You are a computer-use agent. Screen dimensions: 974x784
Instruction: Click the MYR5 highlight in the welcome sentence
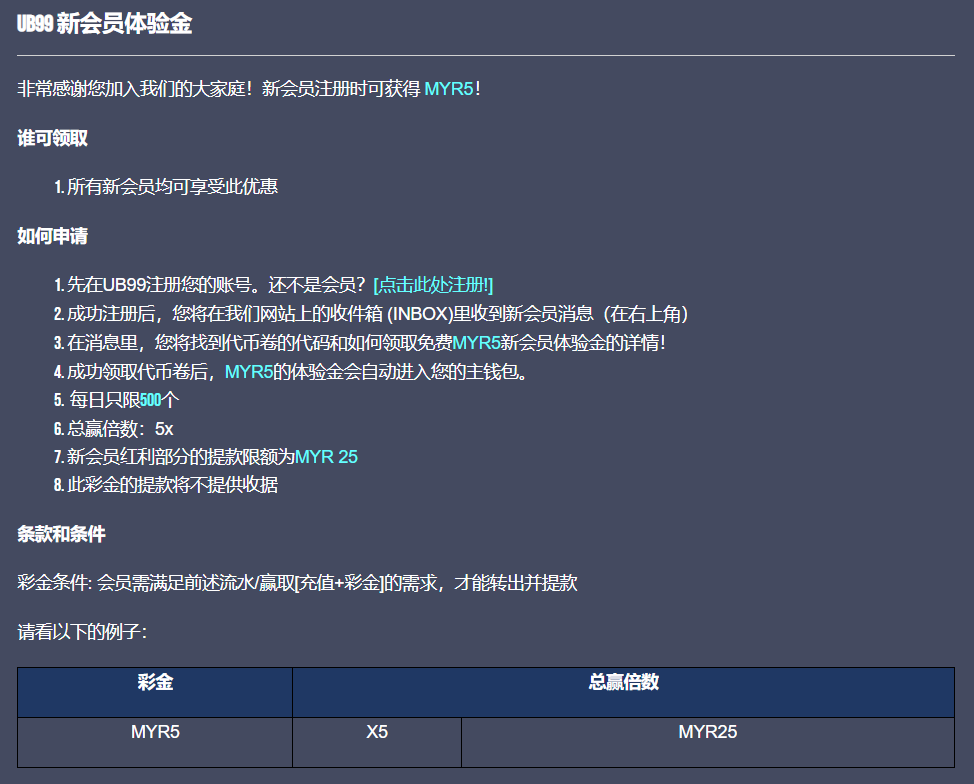(x=448, y=89)
